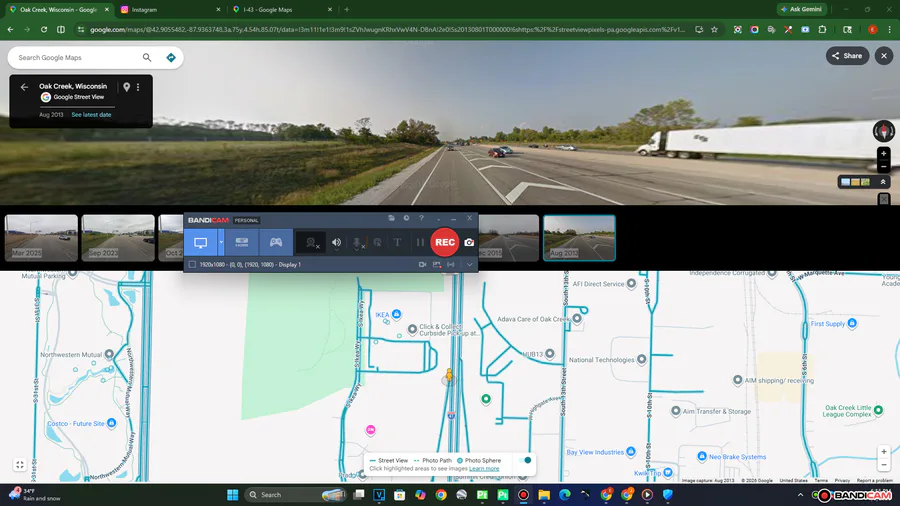The image size is (900, 506).
Task: Select game recording mode in Bandicam
Action: (276, 243)
